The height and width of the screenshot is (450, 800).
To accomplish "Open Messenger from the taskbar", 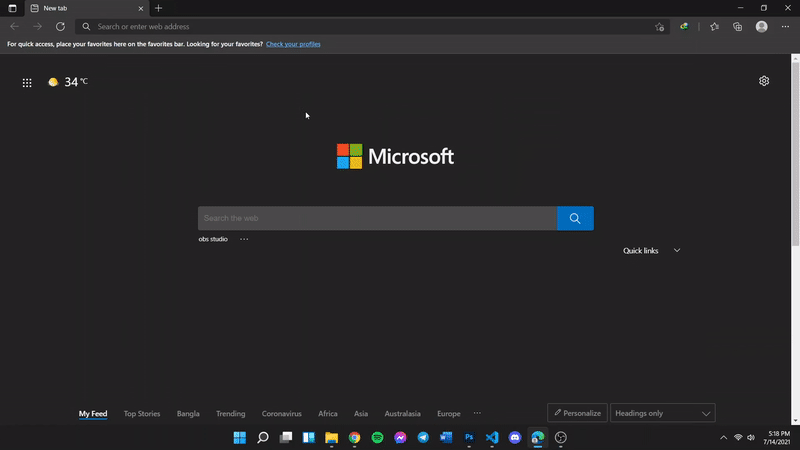I will (401, 437).
